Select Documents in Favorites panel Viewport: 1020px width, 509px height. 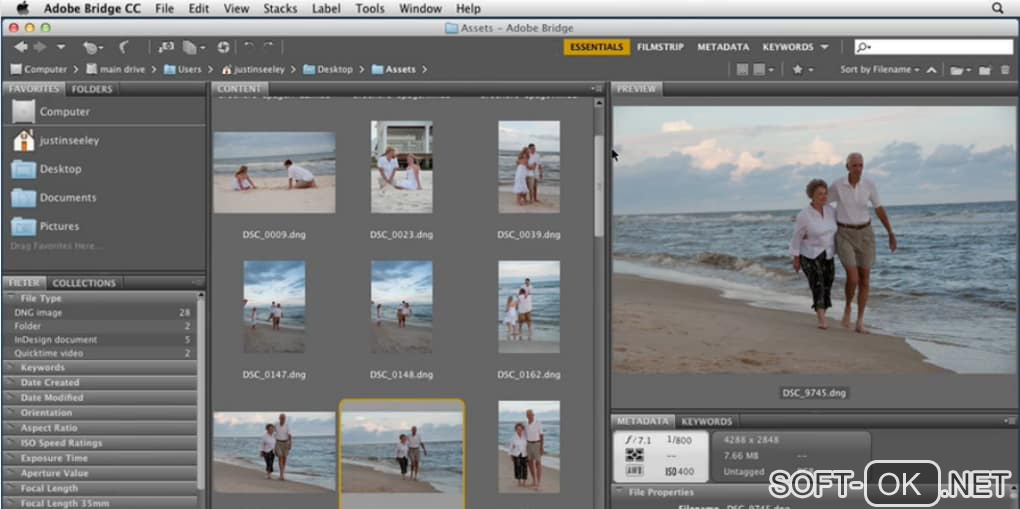click(68, 197)
